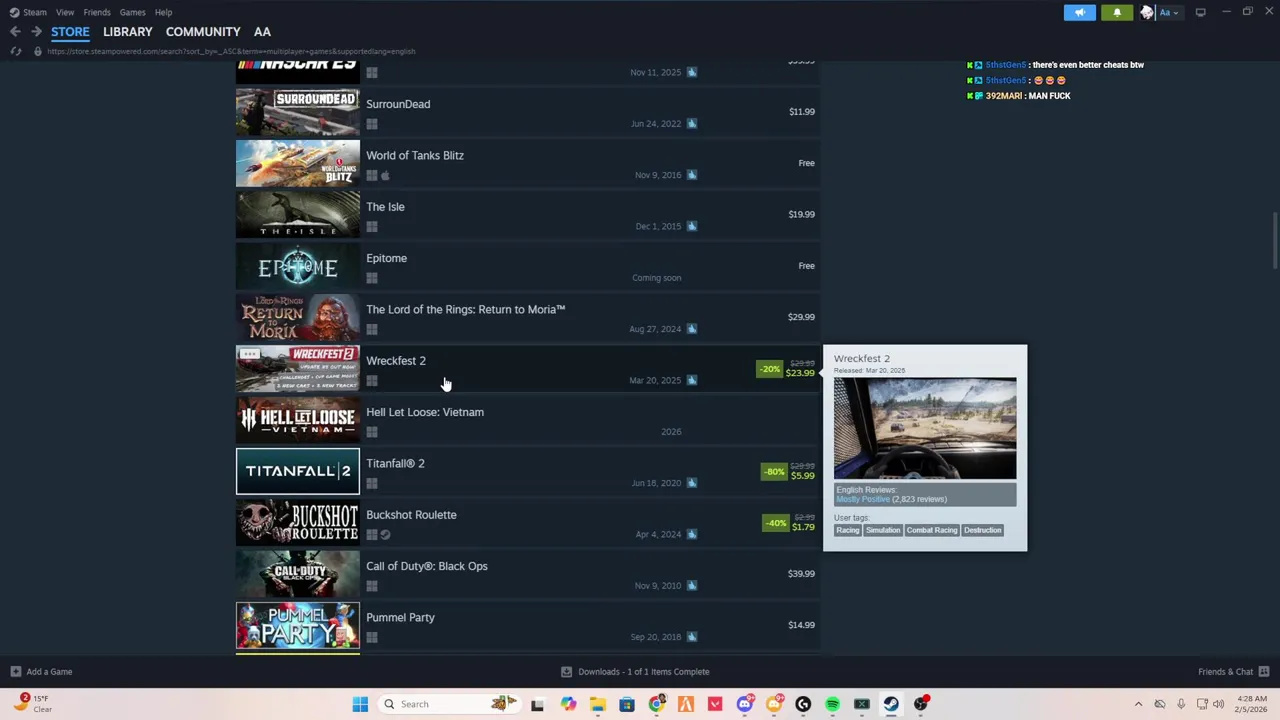Reload the store page

click(x=15, y=51)
